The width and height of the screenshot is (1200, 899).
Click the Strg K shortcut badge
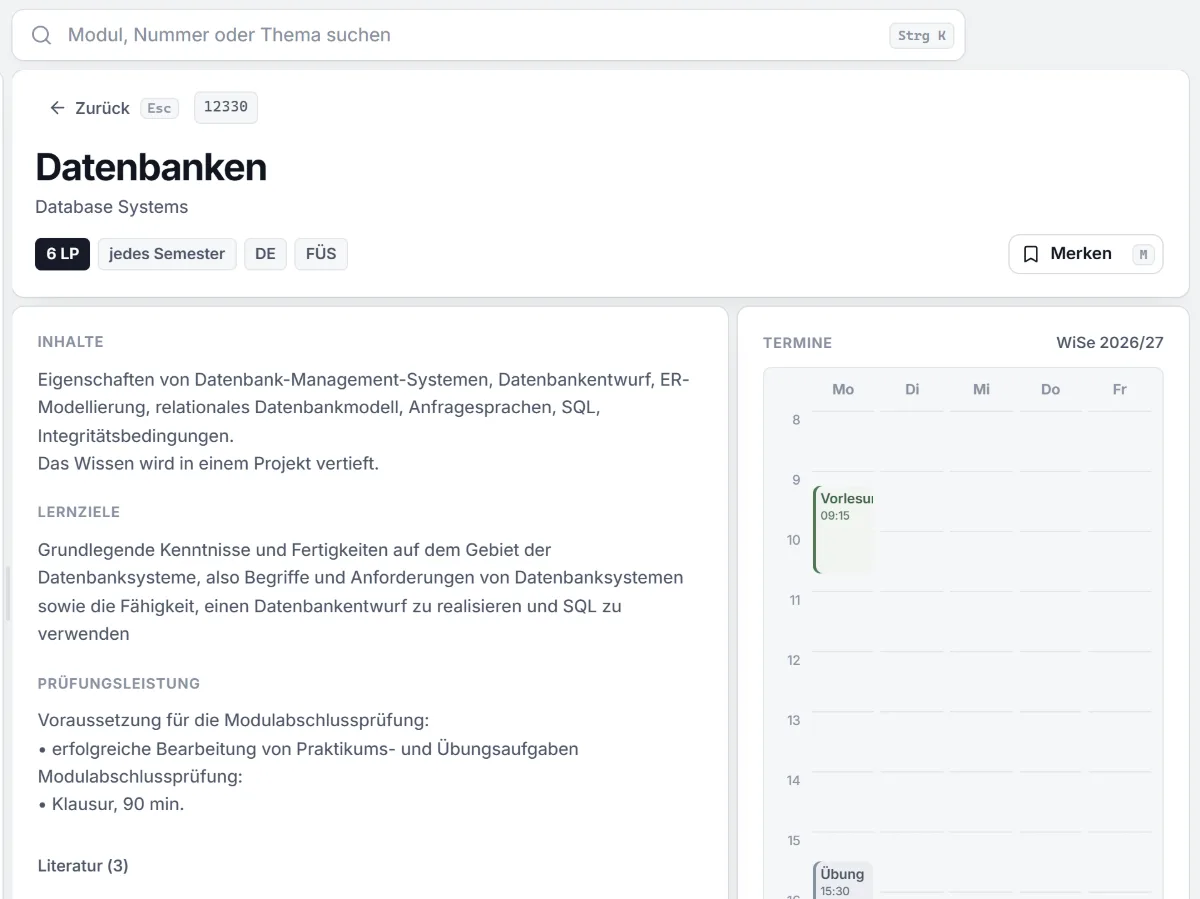pos(921,36)
